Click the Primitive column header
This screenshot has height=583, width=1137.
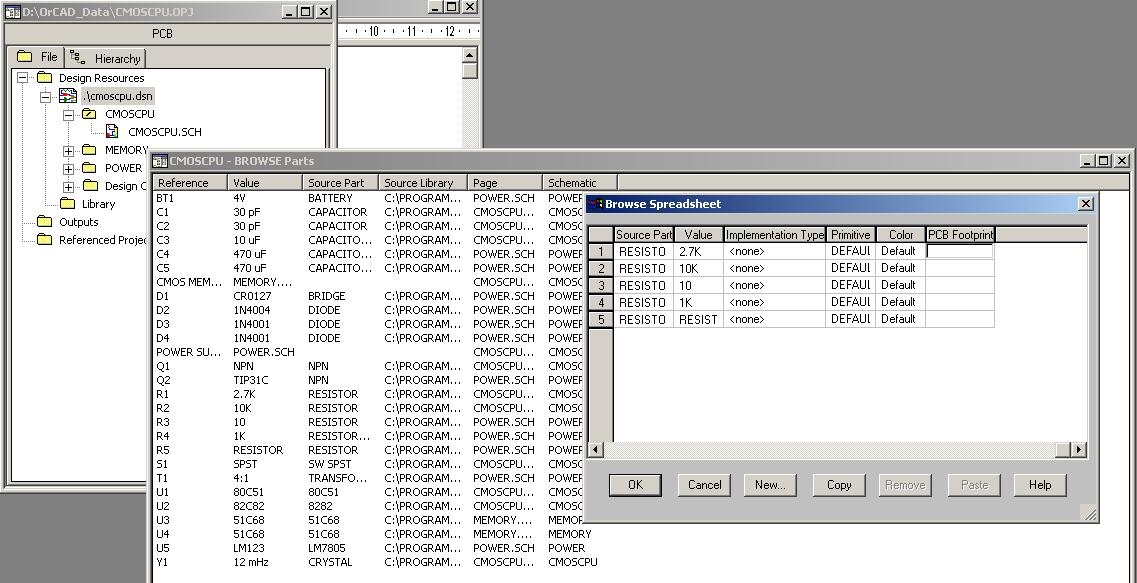(x=851, y=234)
